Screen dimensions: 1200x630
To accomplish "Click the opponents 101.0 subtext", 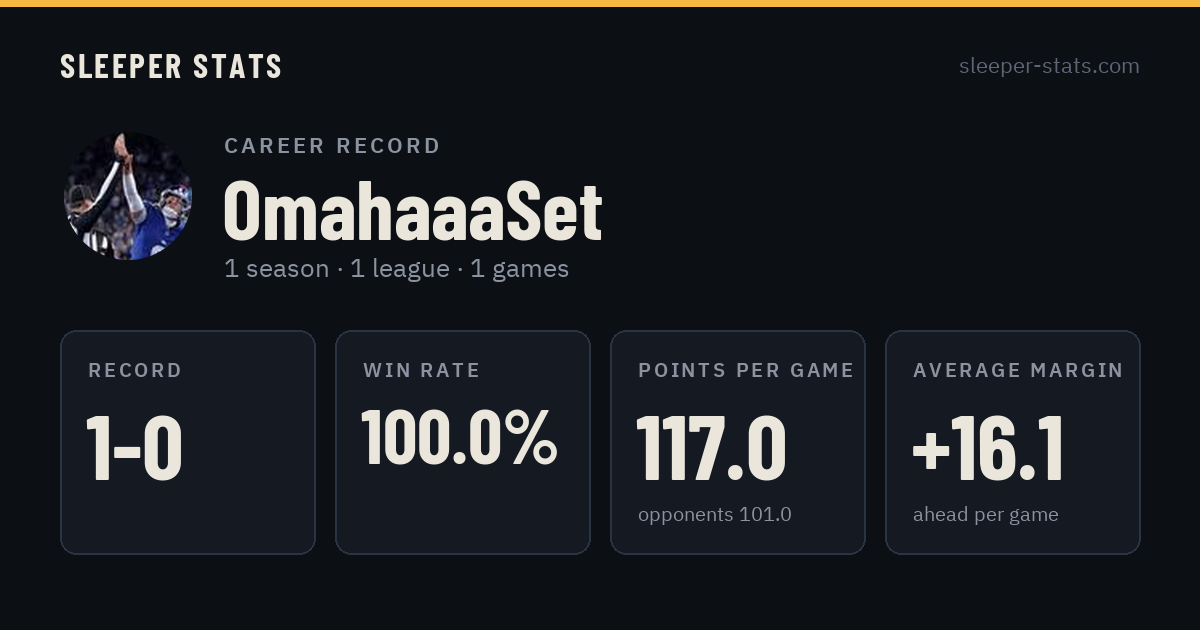I will (x=715, y=515).
